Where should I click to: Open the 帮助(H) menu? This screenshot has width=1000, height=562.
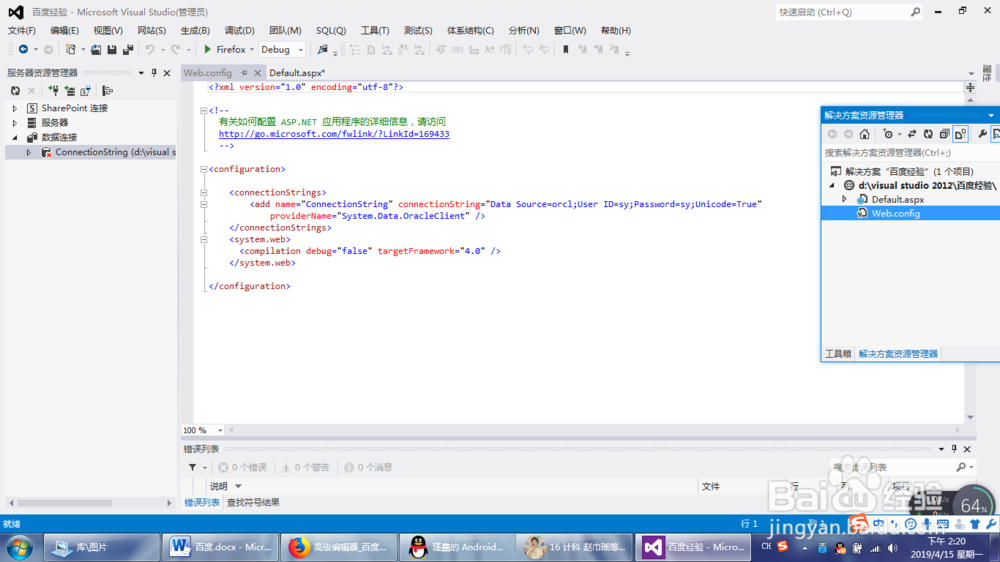click(x=615, y=30)
